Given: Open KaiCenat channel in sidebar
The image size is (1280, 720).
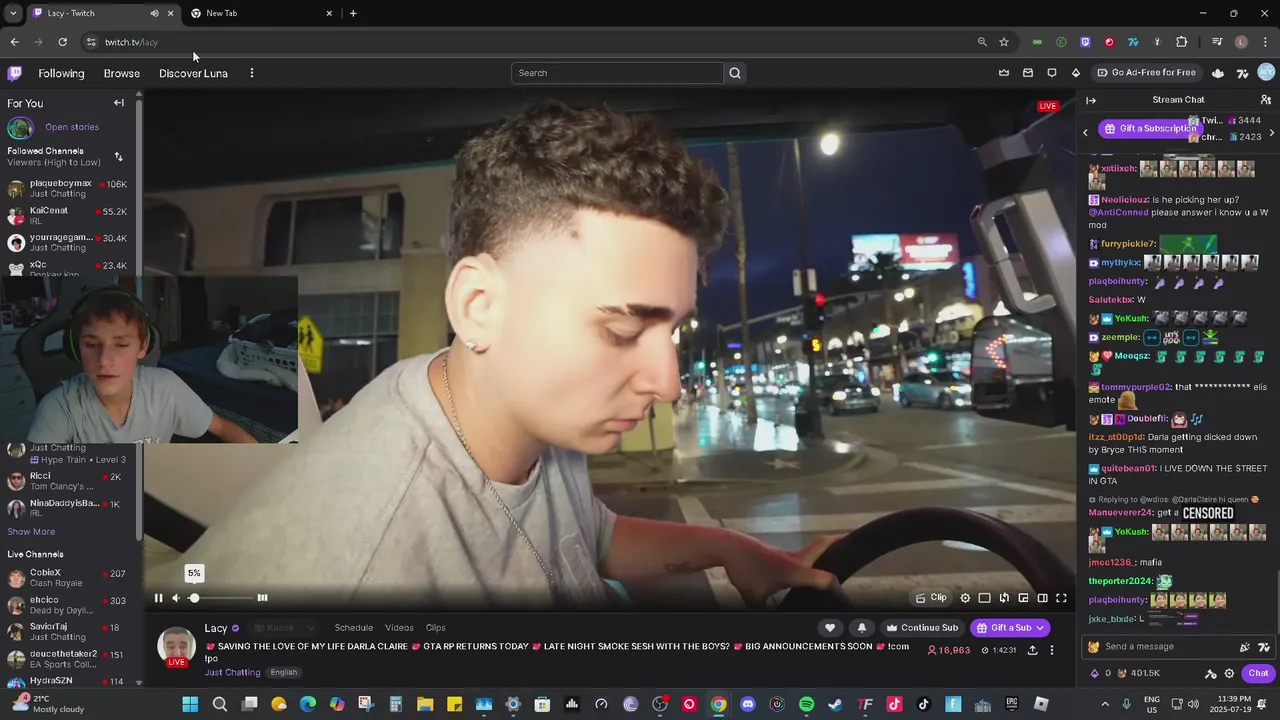Looking at the screenshot, I should coord(67,215).
